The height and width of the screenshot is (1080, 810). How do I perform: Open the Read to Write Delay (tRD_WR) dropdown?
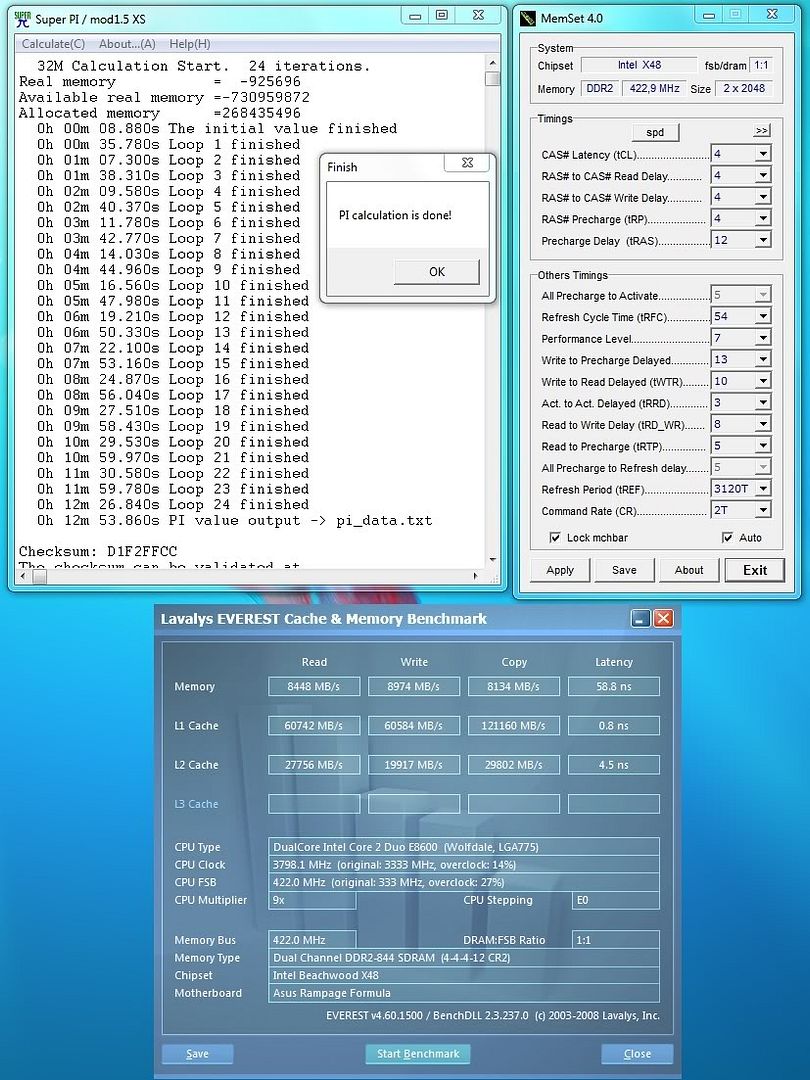(x=762, y=424)
